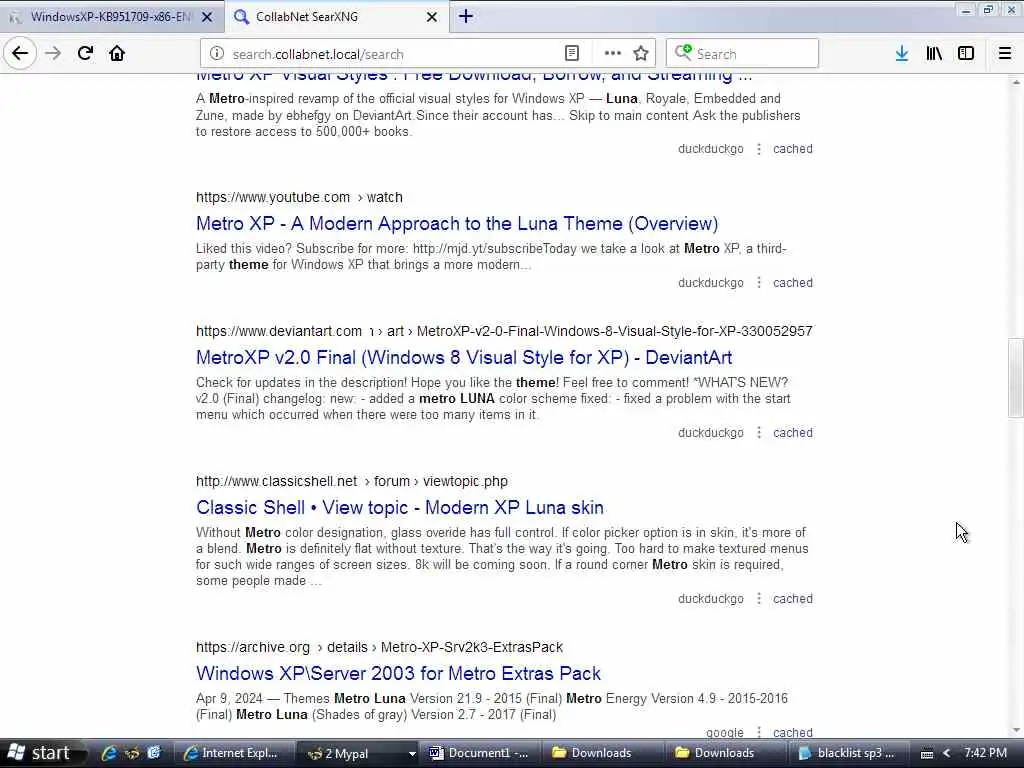
Task: Show site information icon in address bar
Action: [x=217, y=54]
